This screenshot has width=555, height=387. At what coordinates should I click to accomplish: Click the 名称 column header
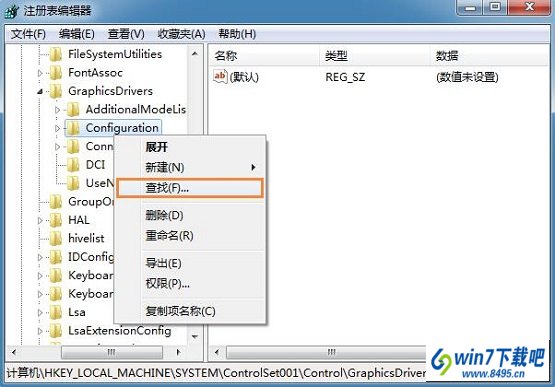[x=264, y=56]
